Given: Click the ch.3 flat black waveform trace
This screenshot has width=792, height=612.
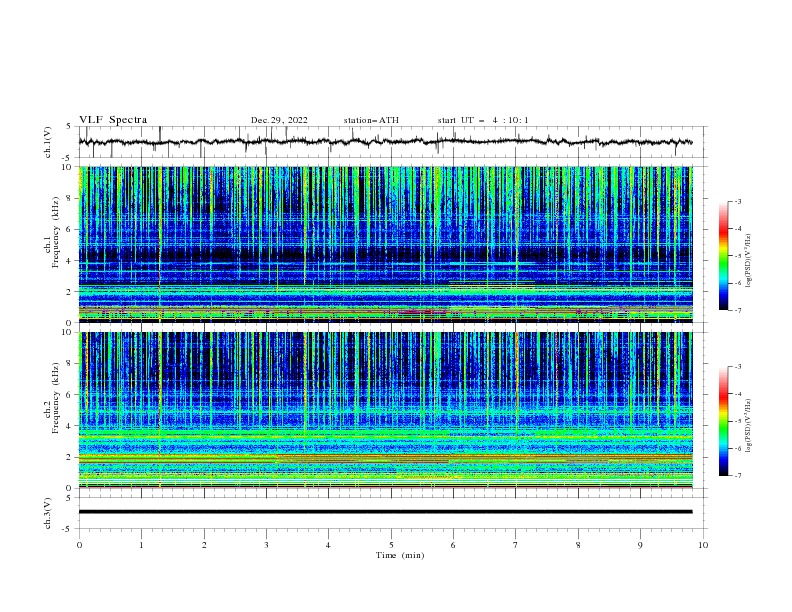Looking at the screenshot, I should point(385,512).
